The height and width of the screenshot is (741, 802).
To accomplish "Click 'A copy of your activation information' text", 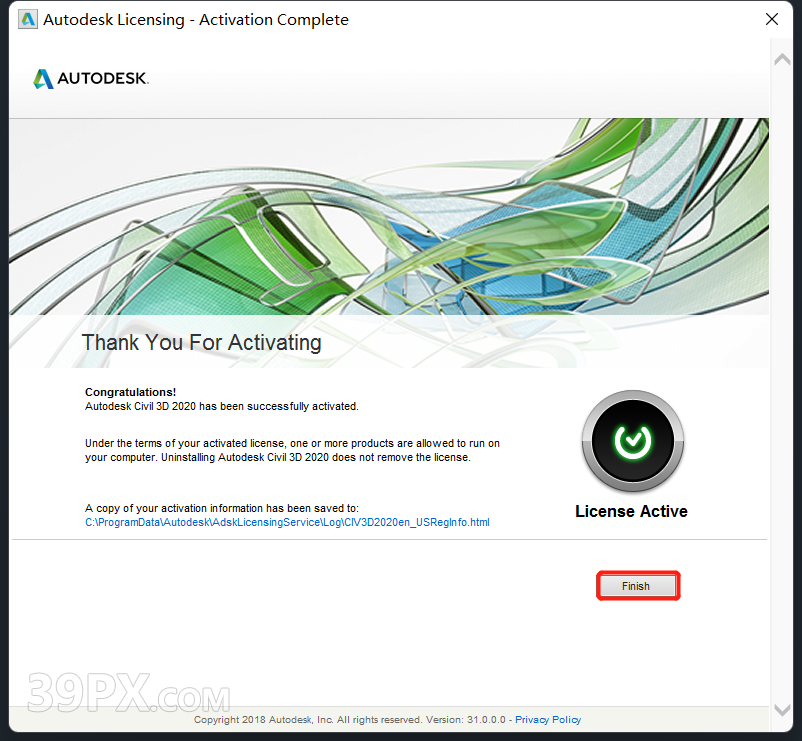I will pyautogui.click(x=222, y=508).
